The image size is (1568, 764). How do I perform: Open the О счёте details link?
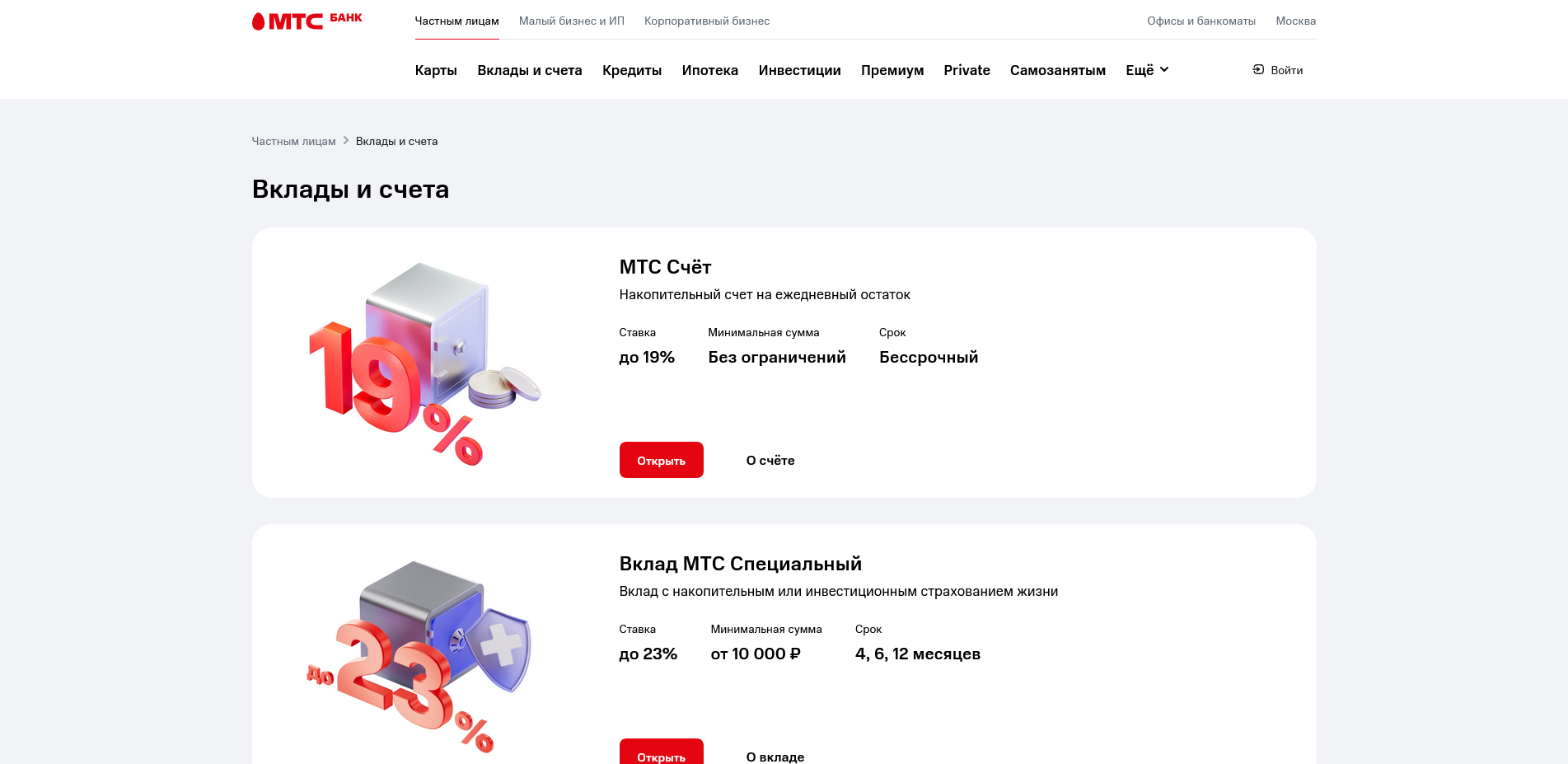(770, 461)
